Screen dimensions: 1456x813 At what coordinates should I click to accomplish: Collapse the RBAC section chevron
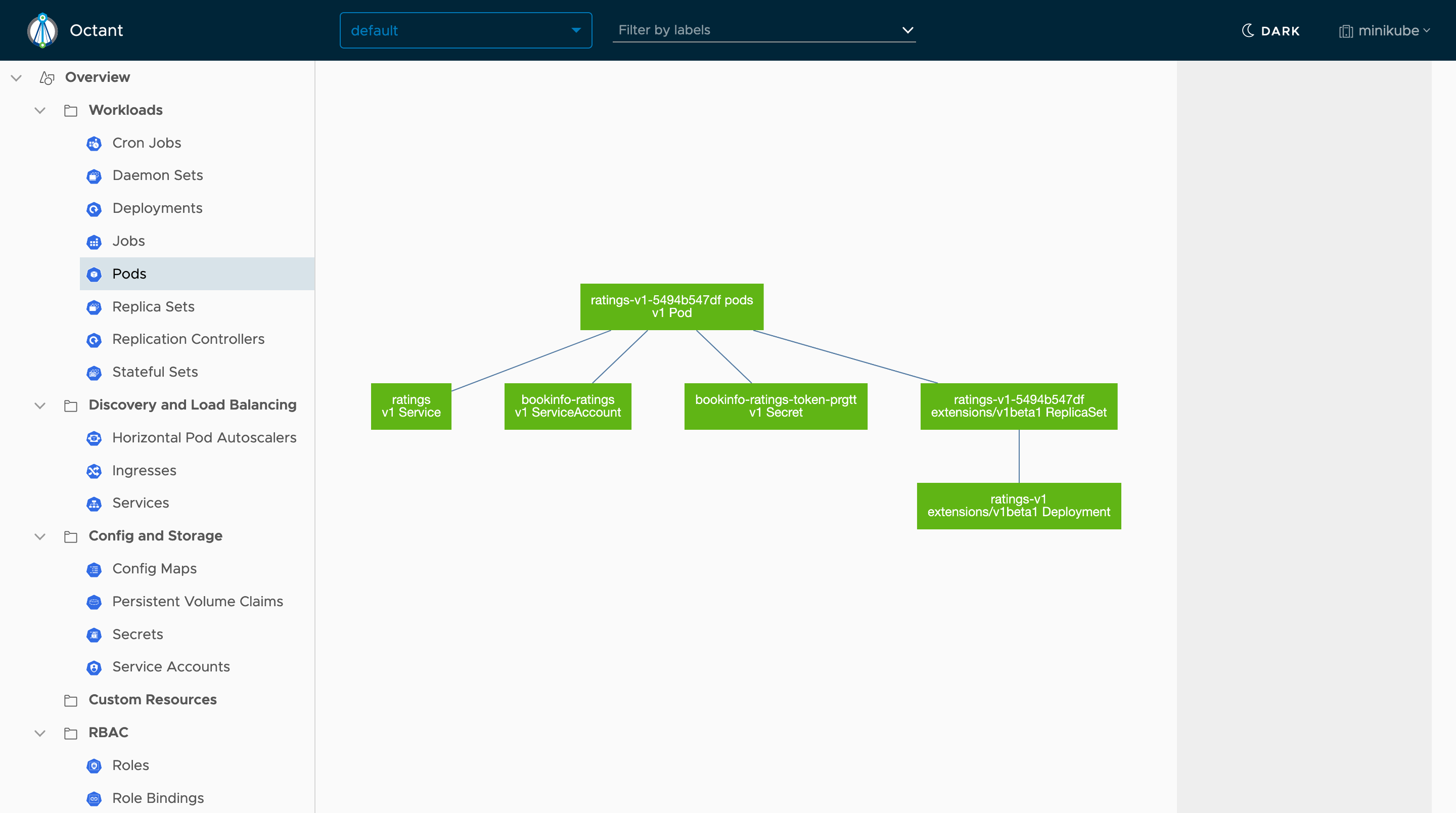click(40, 733)
